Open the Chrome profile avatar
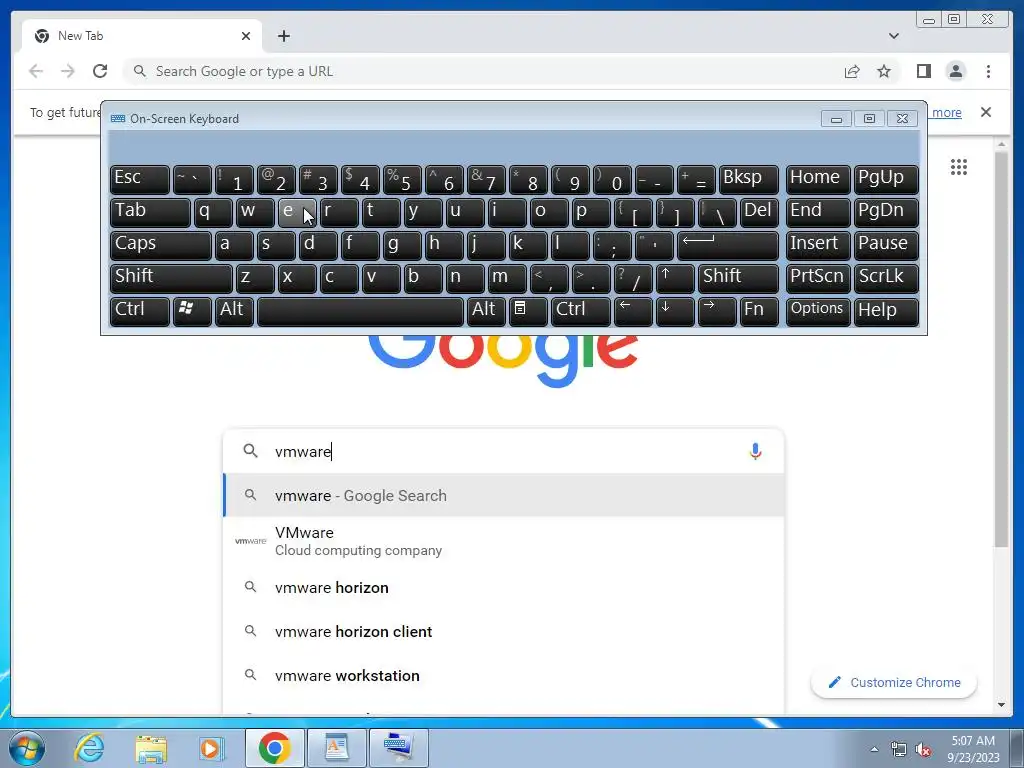The image size is (1024, 768). tap(955, 71)
